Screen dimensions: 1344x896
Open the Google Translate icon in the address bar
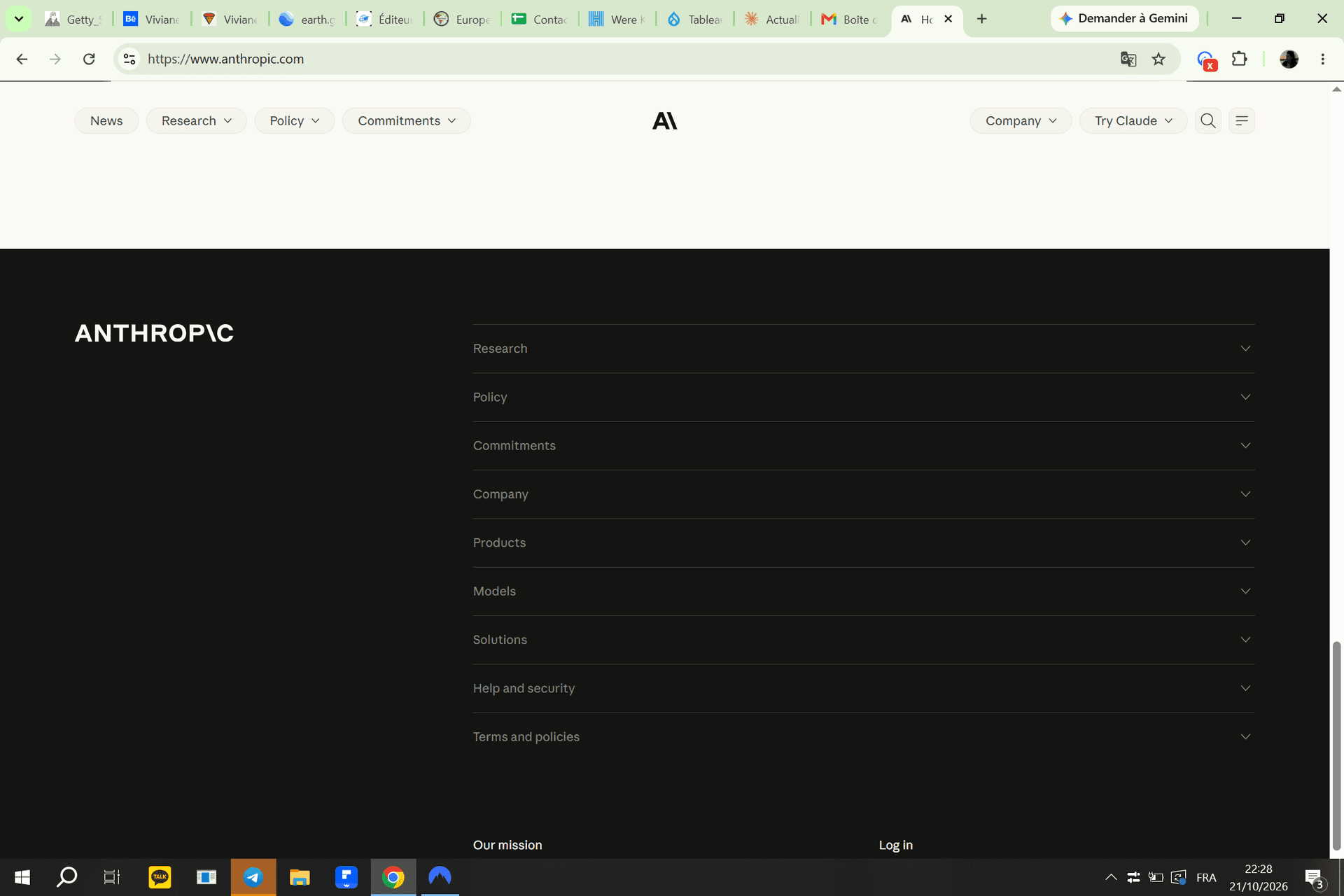[x=1128, y=59]
